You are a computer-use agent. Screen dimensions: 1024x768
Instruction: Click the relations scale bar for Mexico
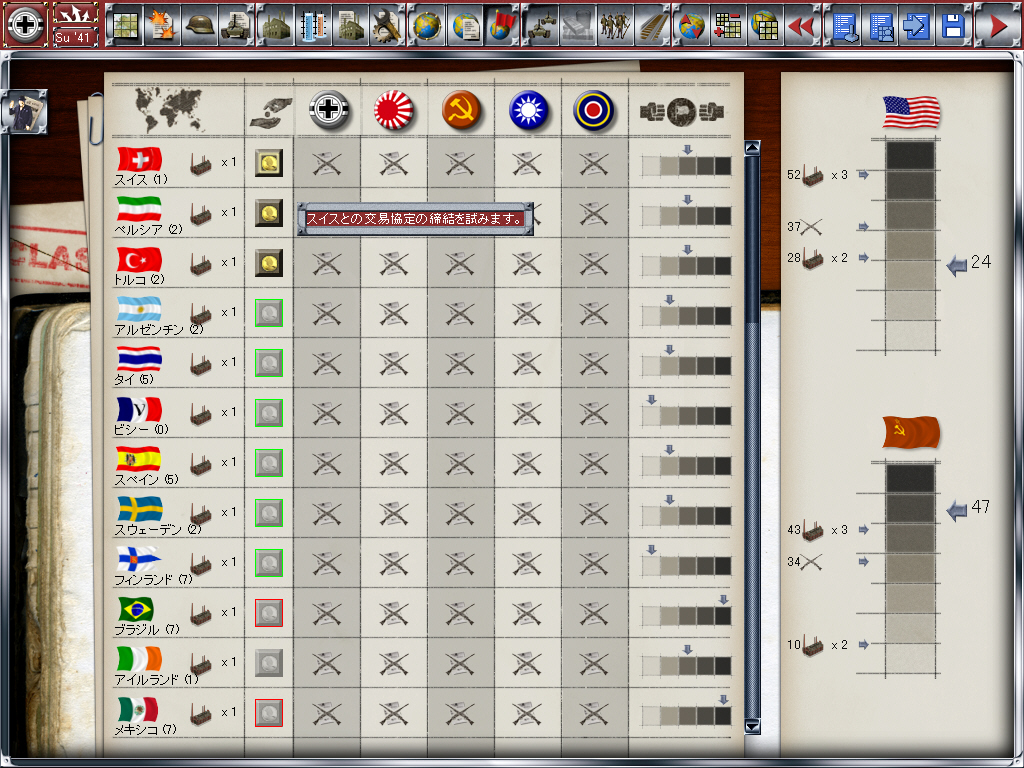coord(686,715)
